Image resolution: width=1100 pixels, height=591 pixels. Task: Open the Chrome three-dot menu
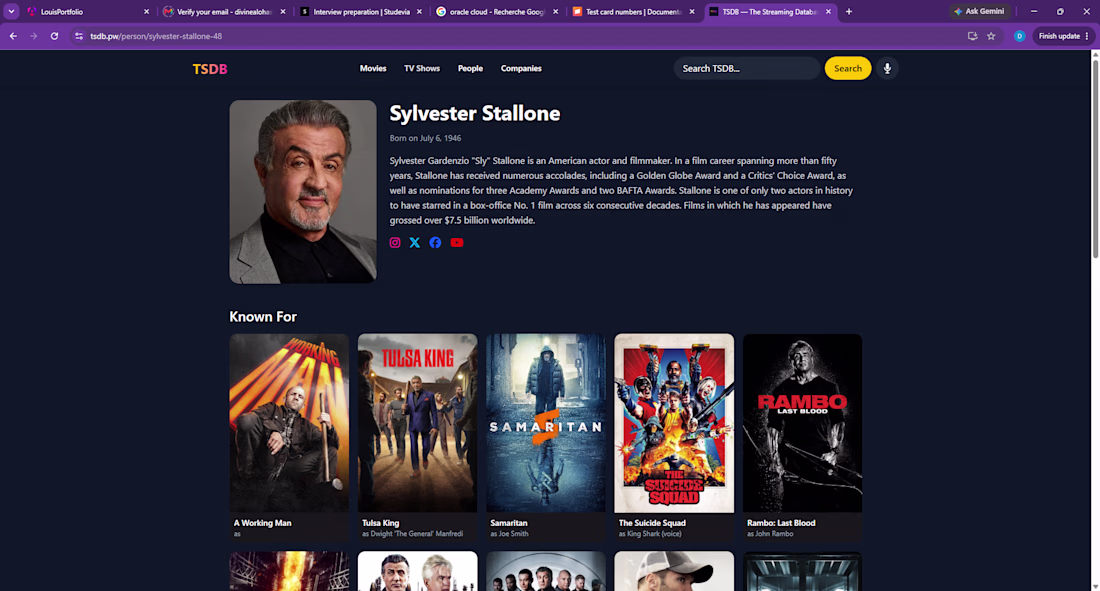click(1087, 36)
